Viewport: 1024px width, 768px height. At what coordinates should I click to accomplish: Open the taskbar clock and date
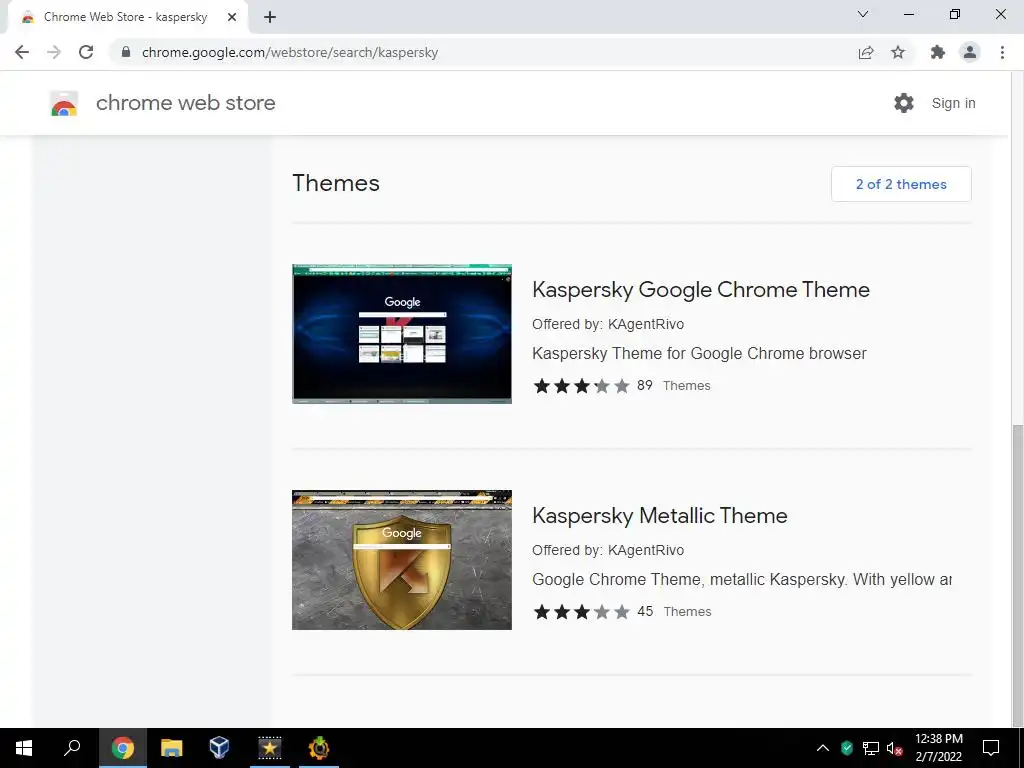(938, 748)
